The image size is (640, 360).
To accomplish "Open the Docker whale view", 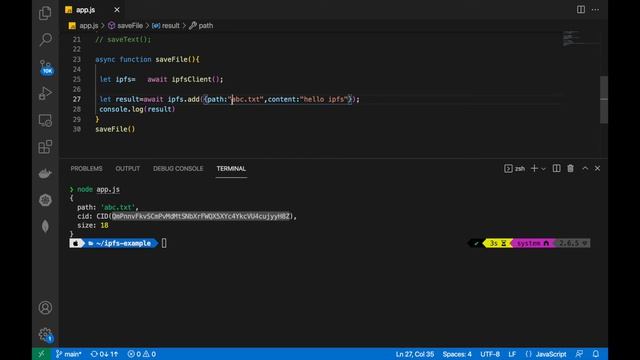I will (x=45, y=173).
